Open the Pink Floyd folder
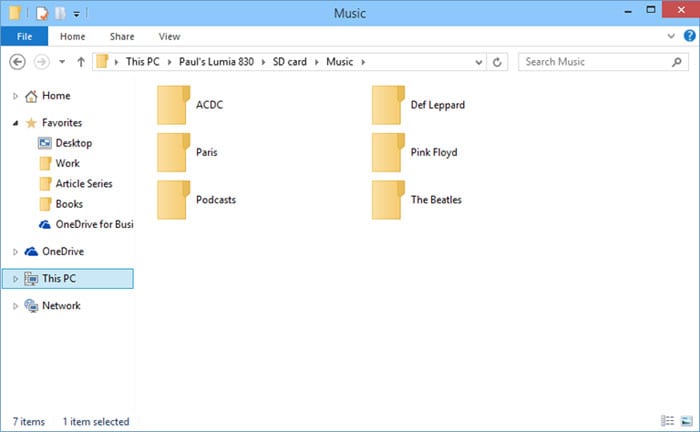Screen dimensions: 700x432 386,152
